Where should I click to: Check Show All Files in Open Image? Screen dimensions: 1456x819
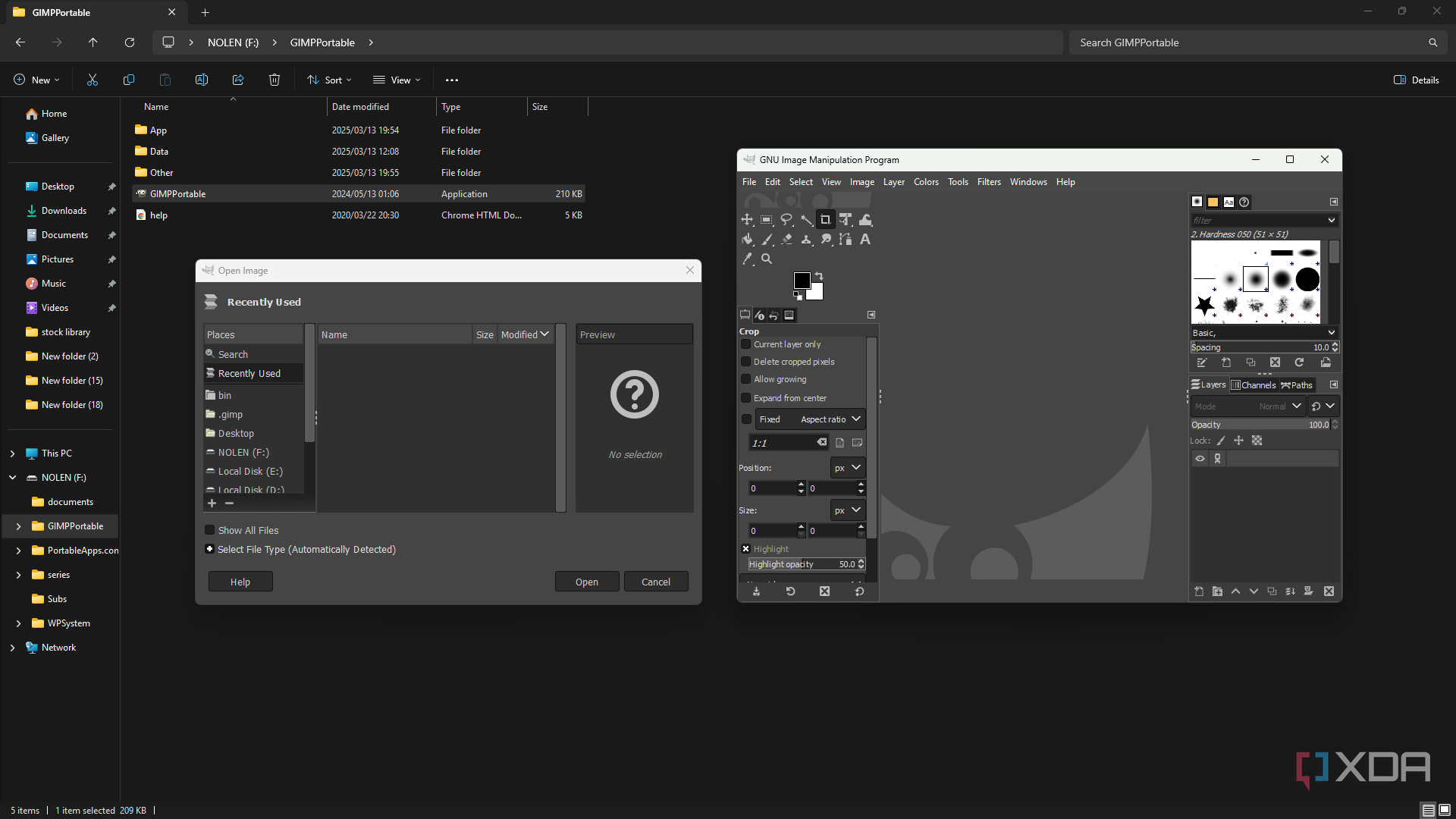[x=210, y=530]
